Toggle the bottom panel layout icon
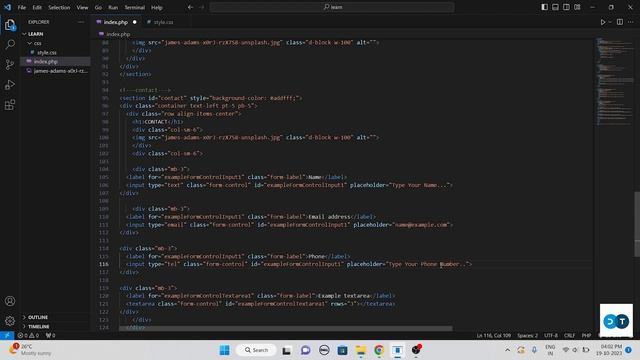 point(556,7)
